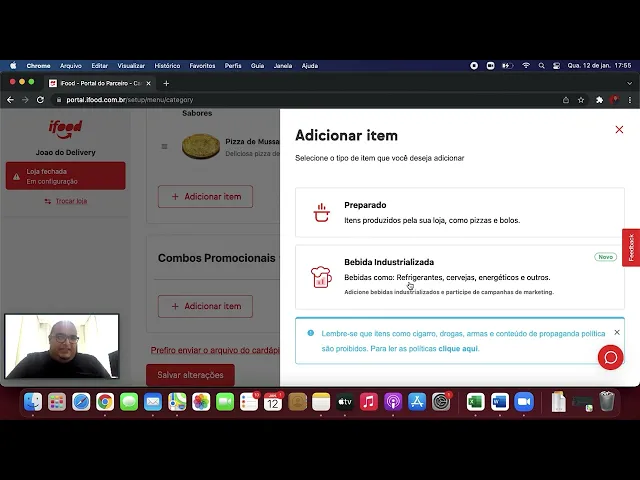Select the iFood Portal do Parceiro tab
Screen dimensions: 640x480
[100, 83]
